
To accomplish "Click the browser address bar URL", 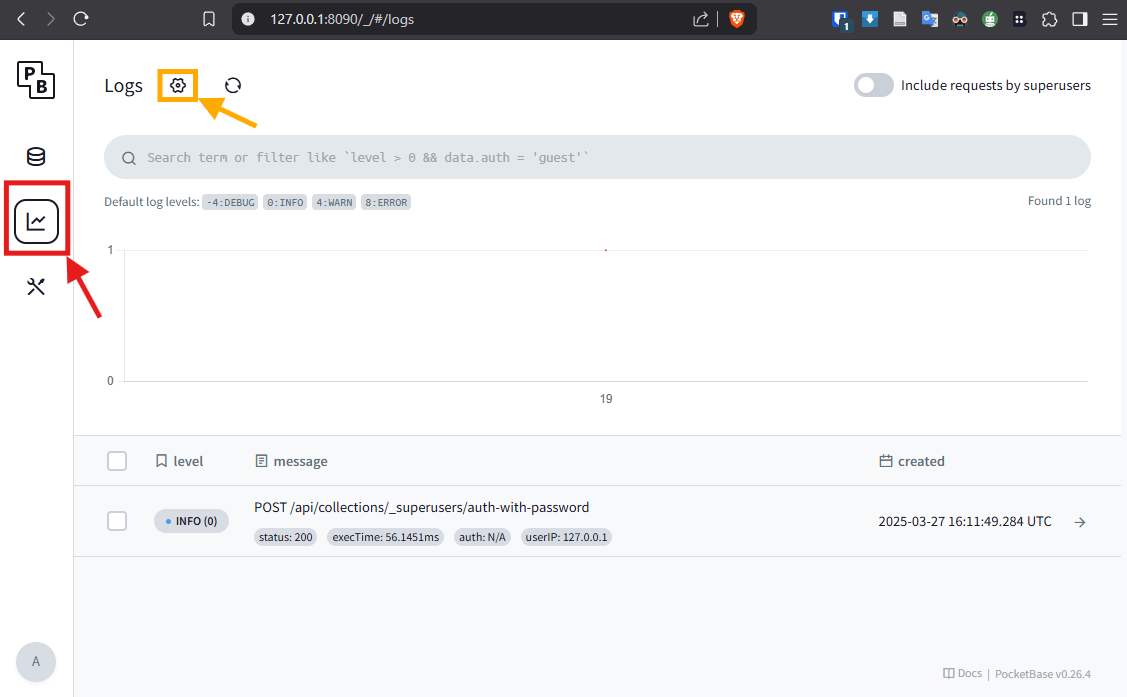I will tap(342, 19).
